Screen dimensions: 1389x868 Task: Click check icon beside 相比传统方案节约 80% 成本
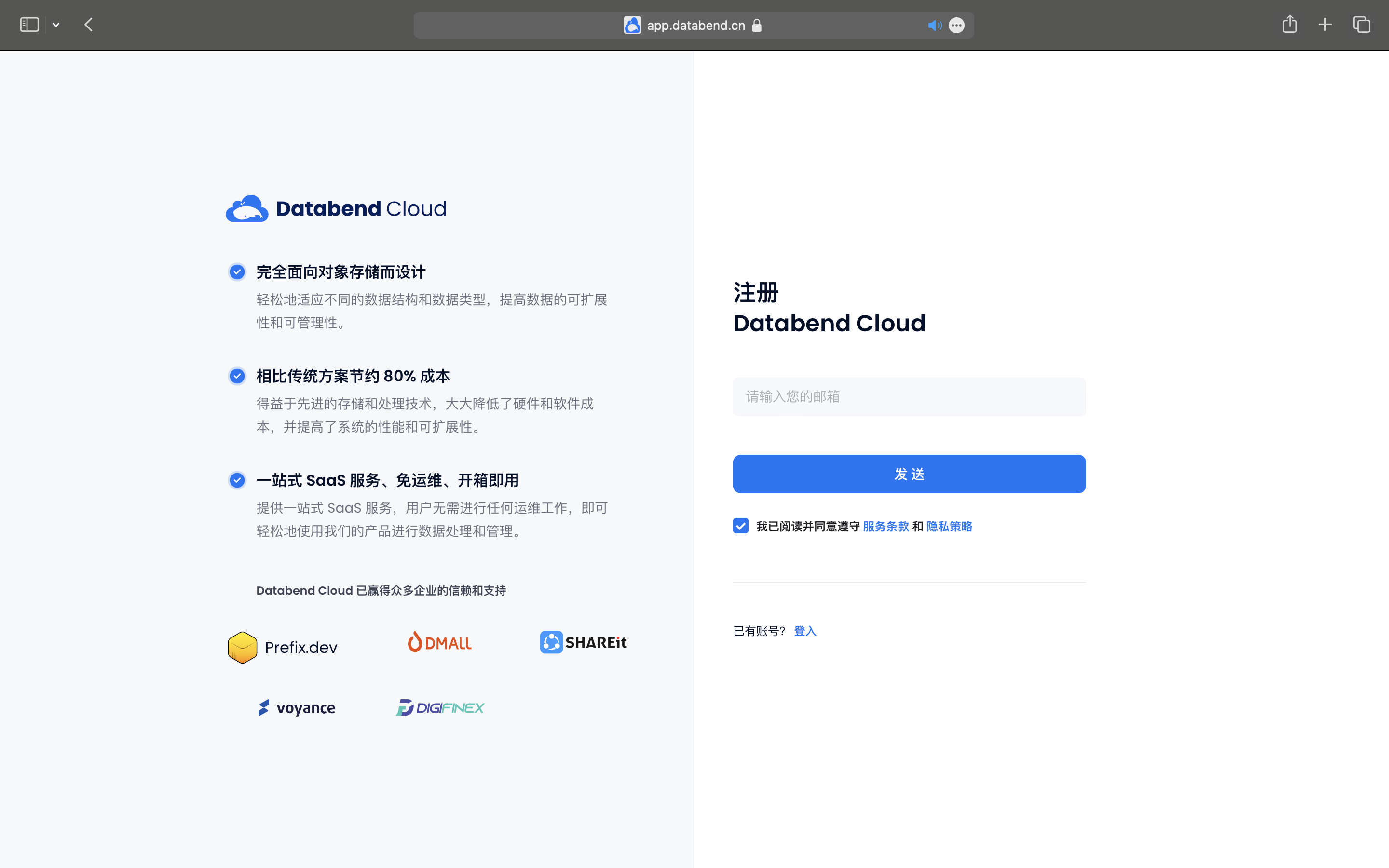click(x=237, y=376)
